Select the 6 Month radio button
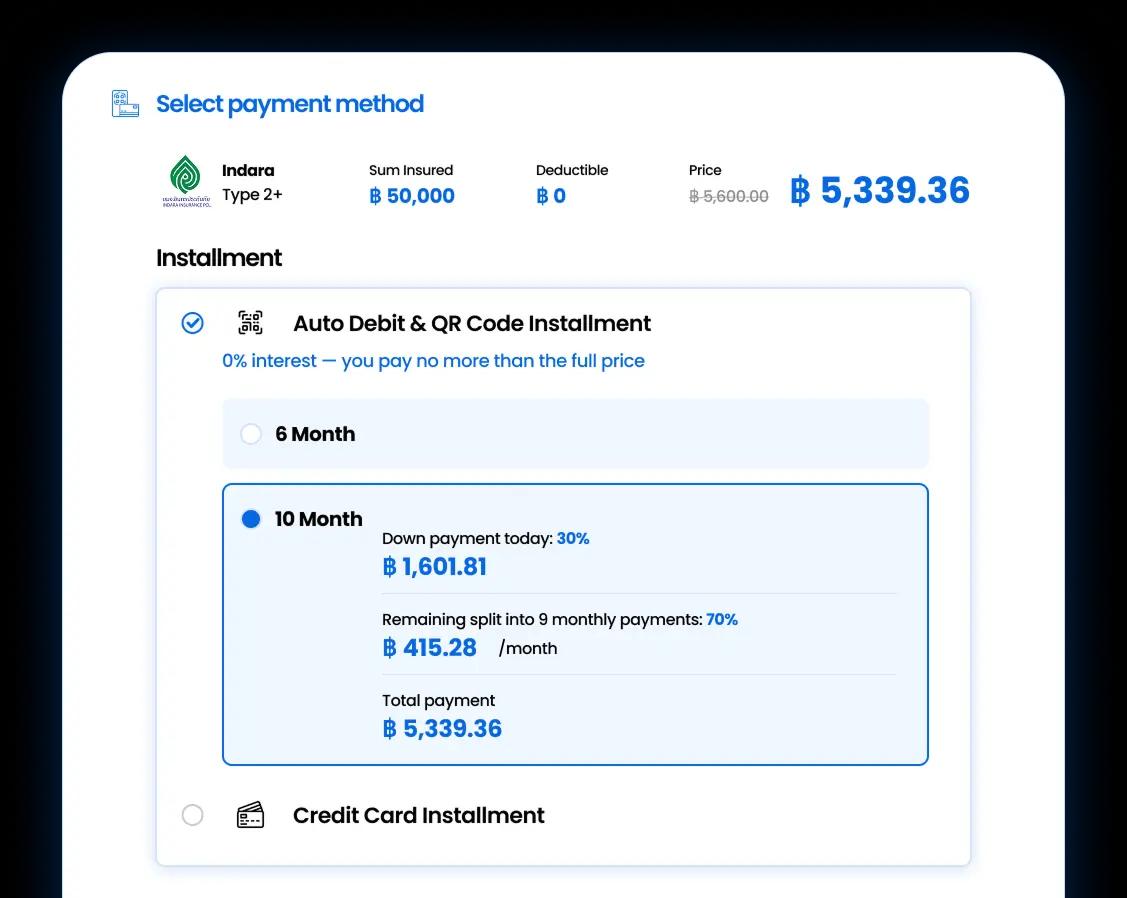Image resolution: width=1127 pixels, height=898 pixels. pos(251,434)
